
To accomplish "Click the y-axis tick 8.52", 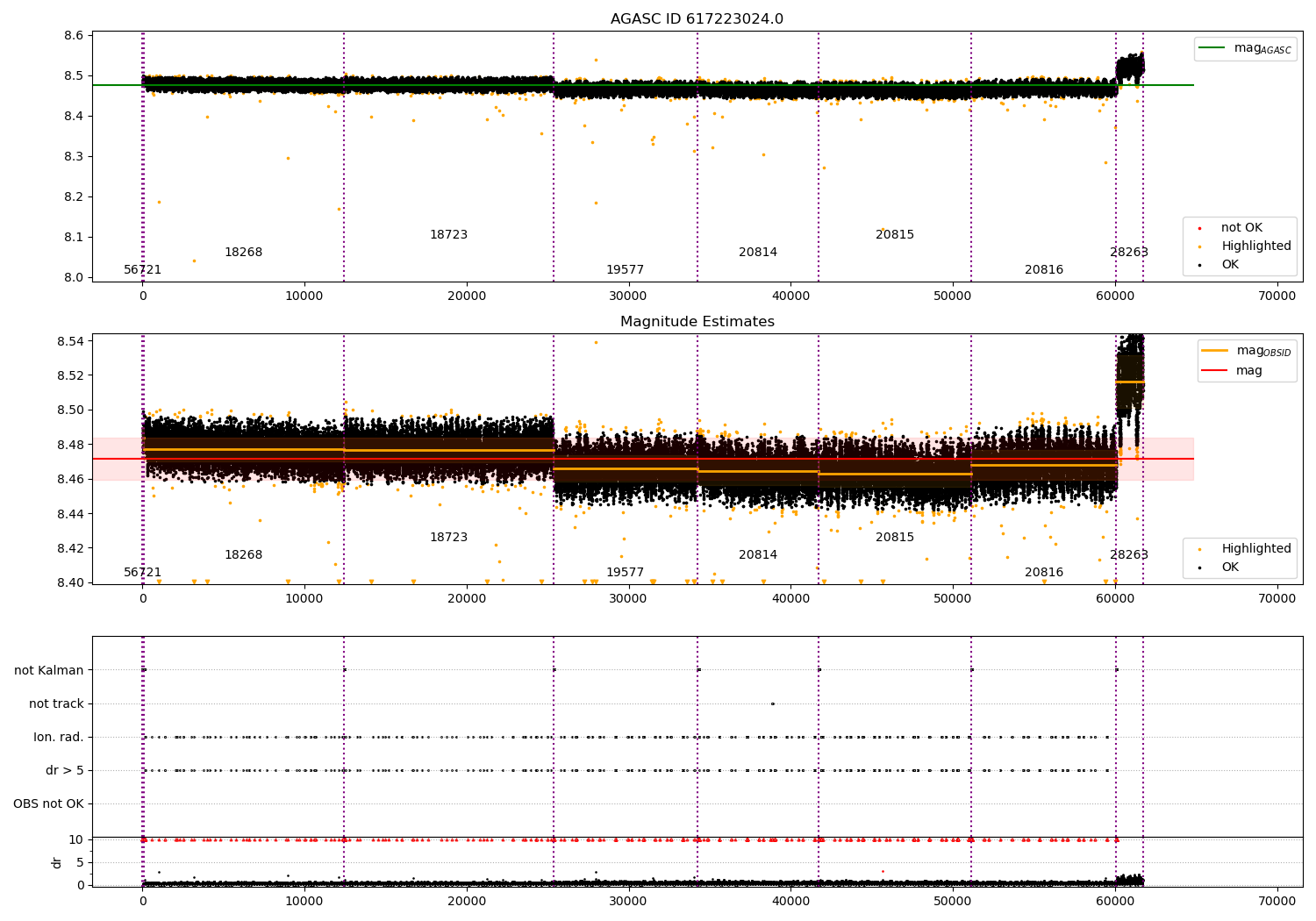I will coord(70,375).
